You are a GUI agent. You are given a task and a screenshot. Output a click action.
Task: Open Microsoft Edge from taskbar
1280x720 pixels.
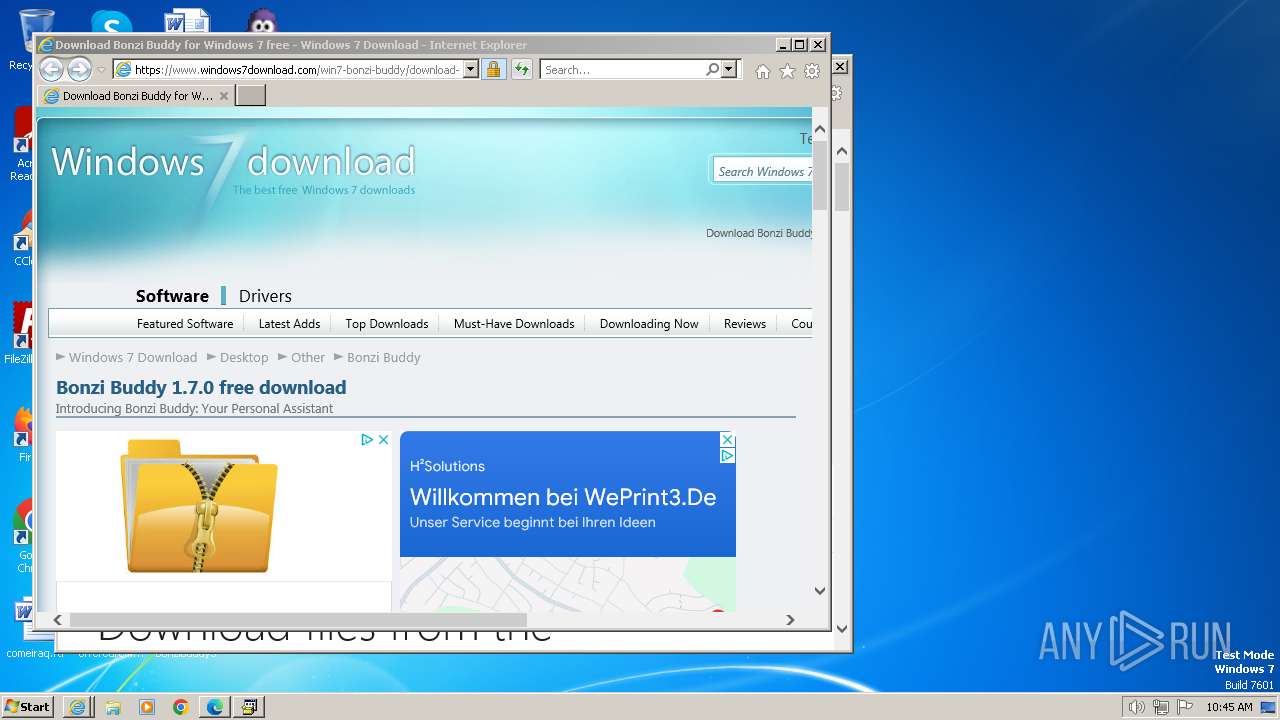coord(215,707)
